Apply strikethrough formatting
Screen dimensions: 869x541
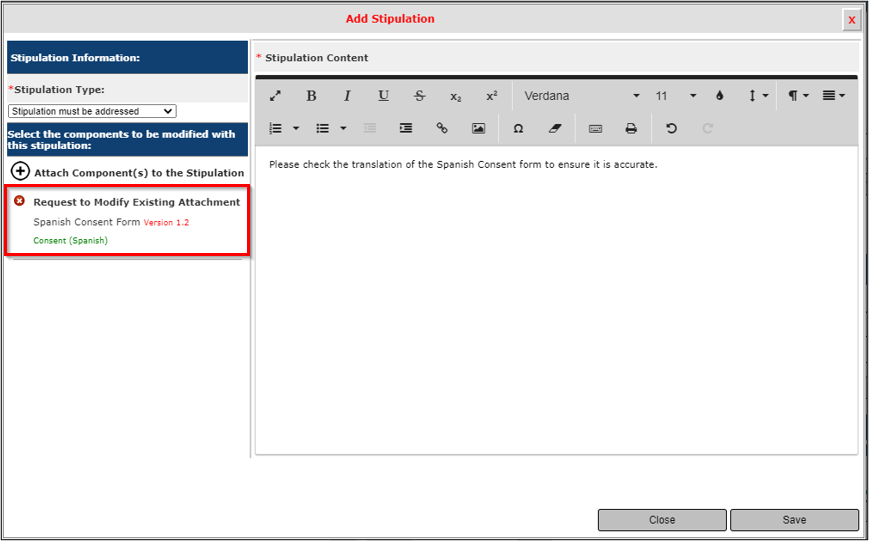[420, 96]
